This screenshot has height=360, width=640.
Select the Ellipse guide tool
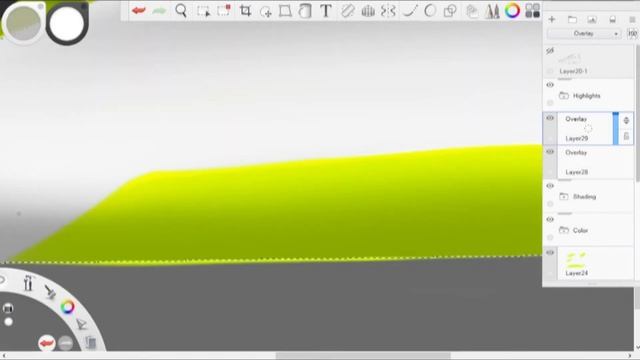point(430,11)
